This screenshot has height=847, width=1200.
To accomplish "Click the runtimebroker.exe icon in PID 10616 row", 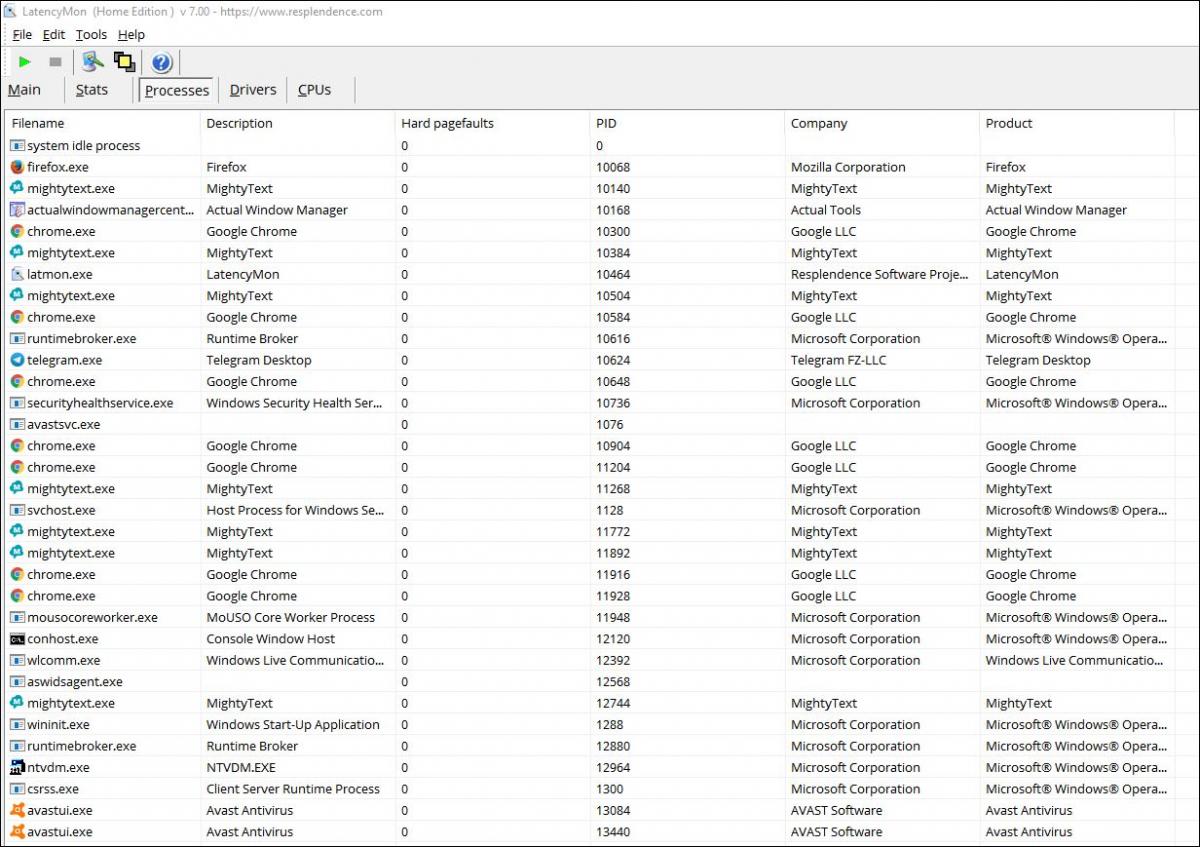I will coord(17,339).
